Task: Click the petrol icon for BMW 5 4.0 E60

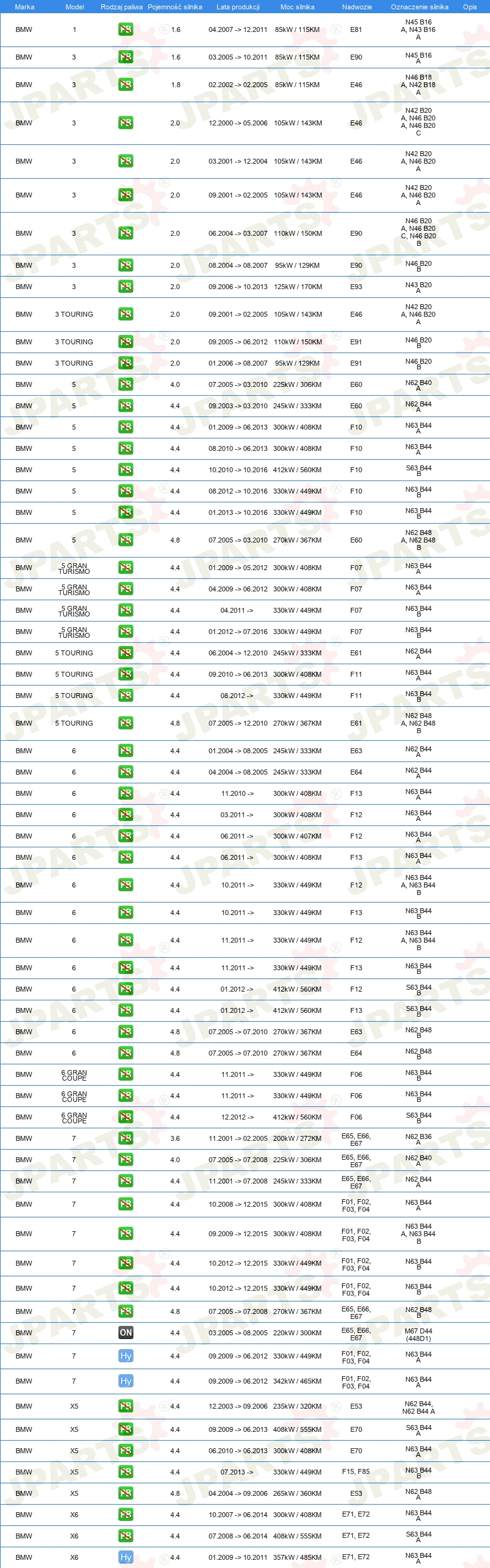Action: pos(126,384)
